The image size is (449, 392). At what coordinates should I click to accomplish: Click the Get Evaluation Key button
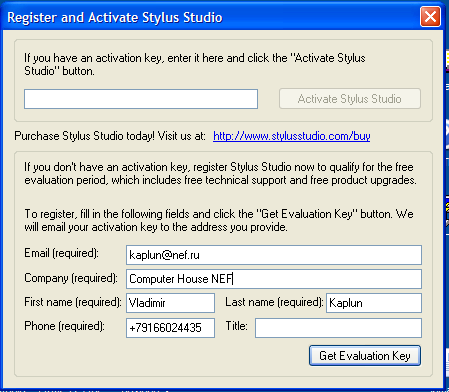click(x=365, y=356)
